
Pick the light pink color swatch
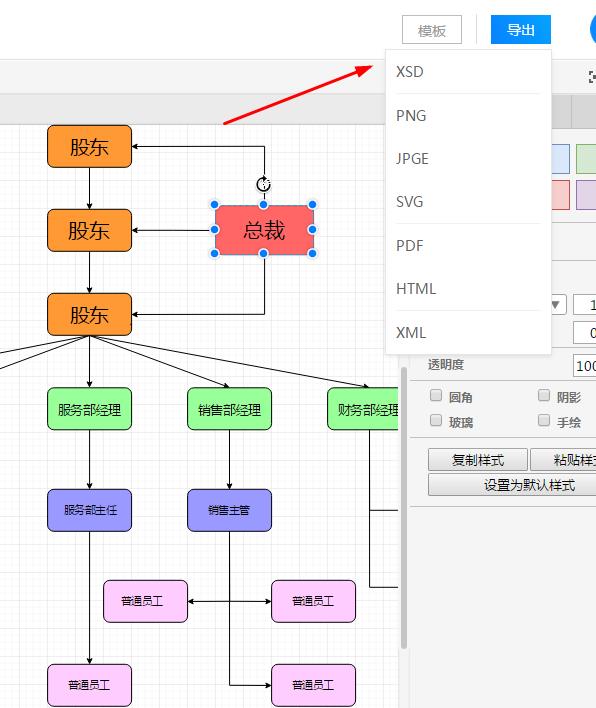click(560, 195)
